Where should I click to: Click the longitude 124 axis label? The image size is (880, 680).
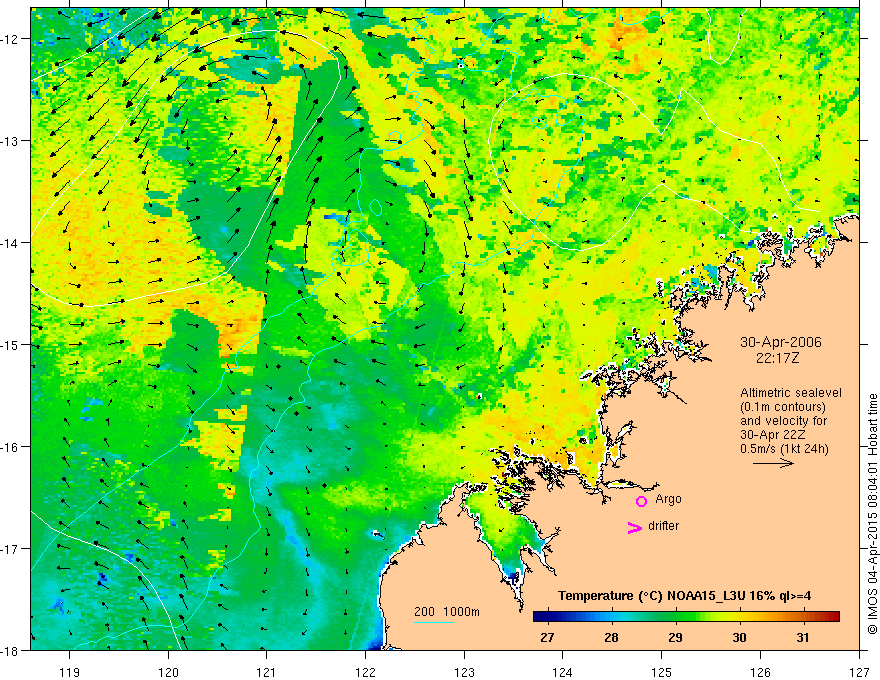point(563,672)
